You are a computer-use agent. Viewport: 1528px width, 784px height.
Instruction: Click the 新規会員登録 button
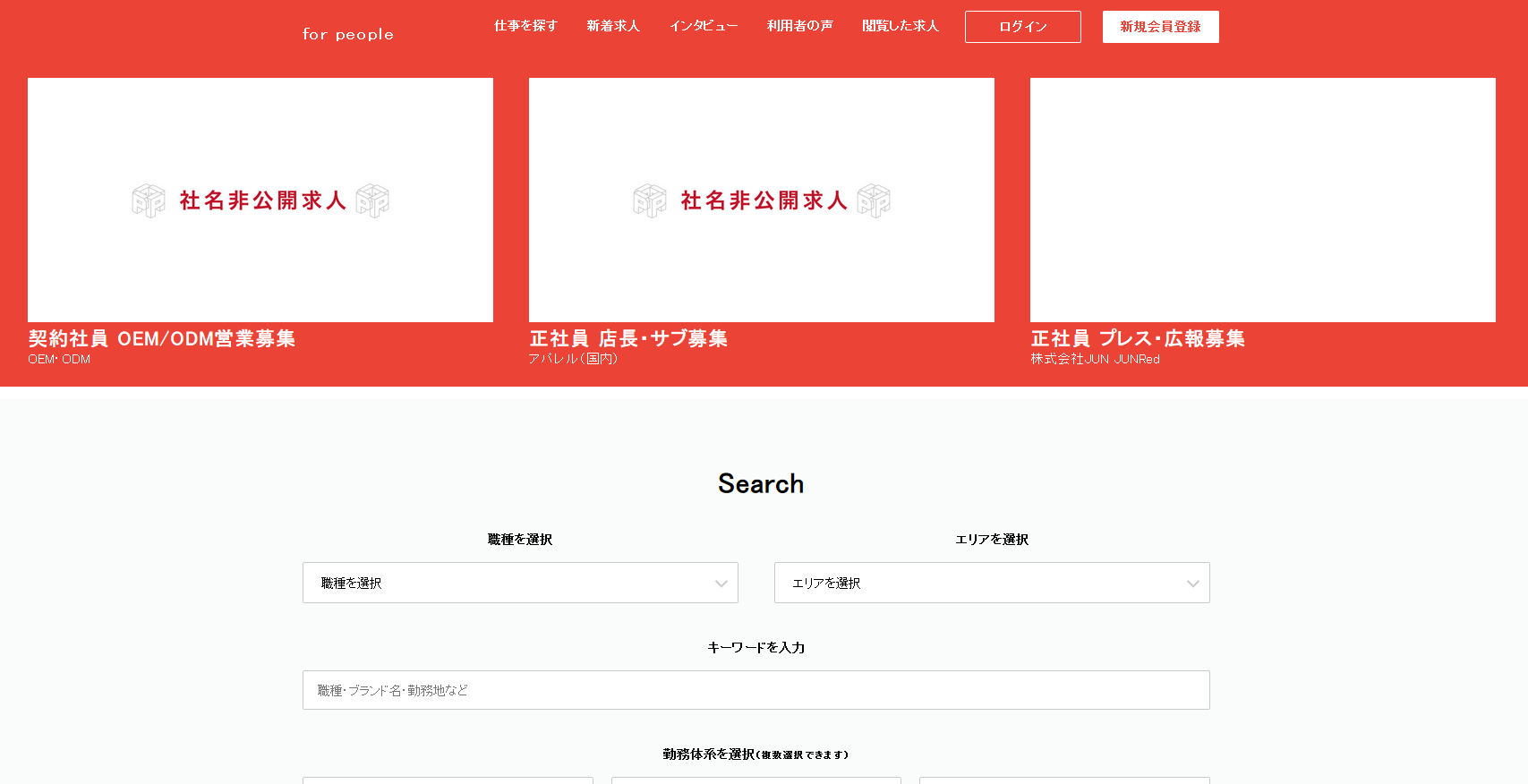(1161, 27)
